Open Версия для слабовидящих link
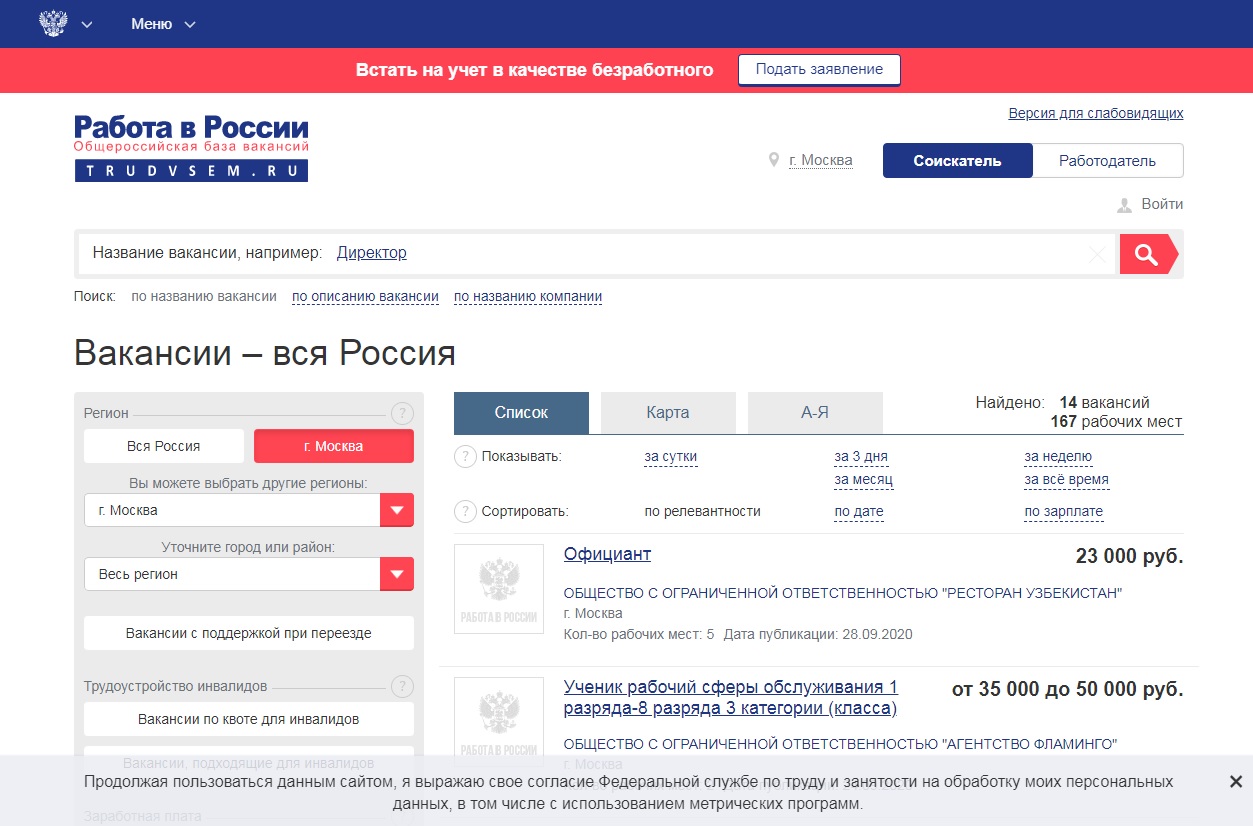 click(1096, 113)
